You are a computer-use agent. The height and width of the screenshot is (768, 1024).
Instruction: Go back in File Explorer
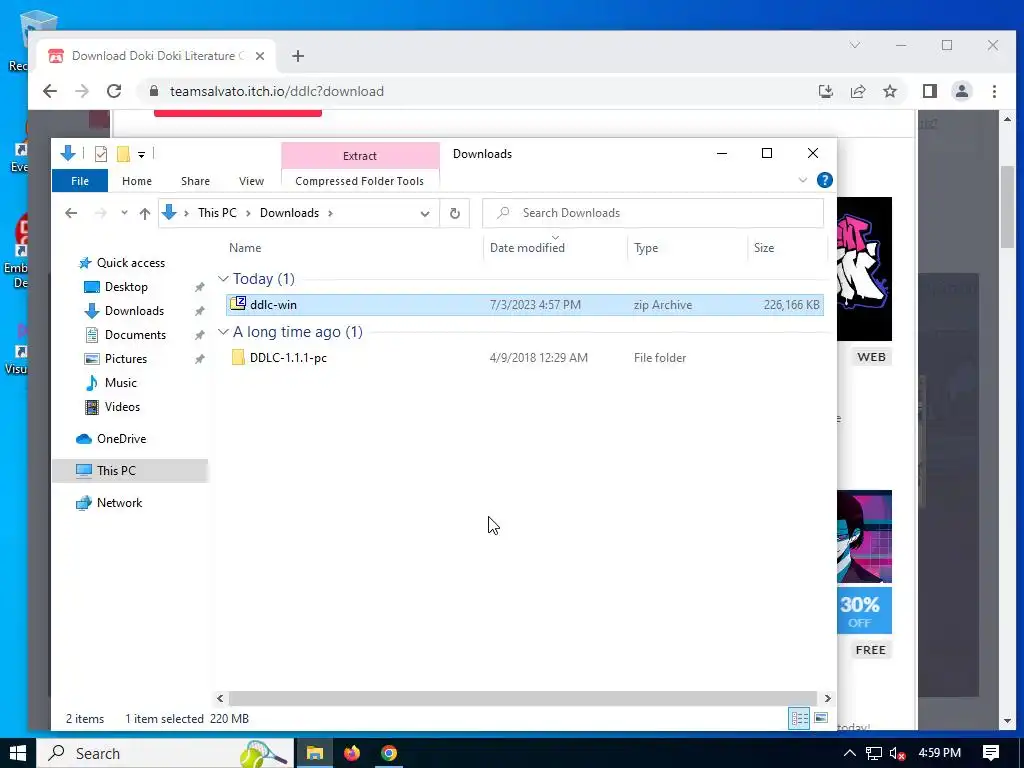[x=71, y=213]
